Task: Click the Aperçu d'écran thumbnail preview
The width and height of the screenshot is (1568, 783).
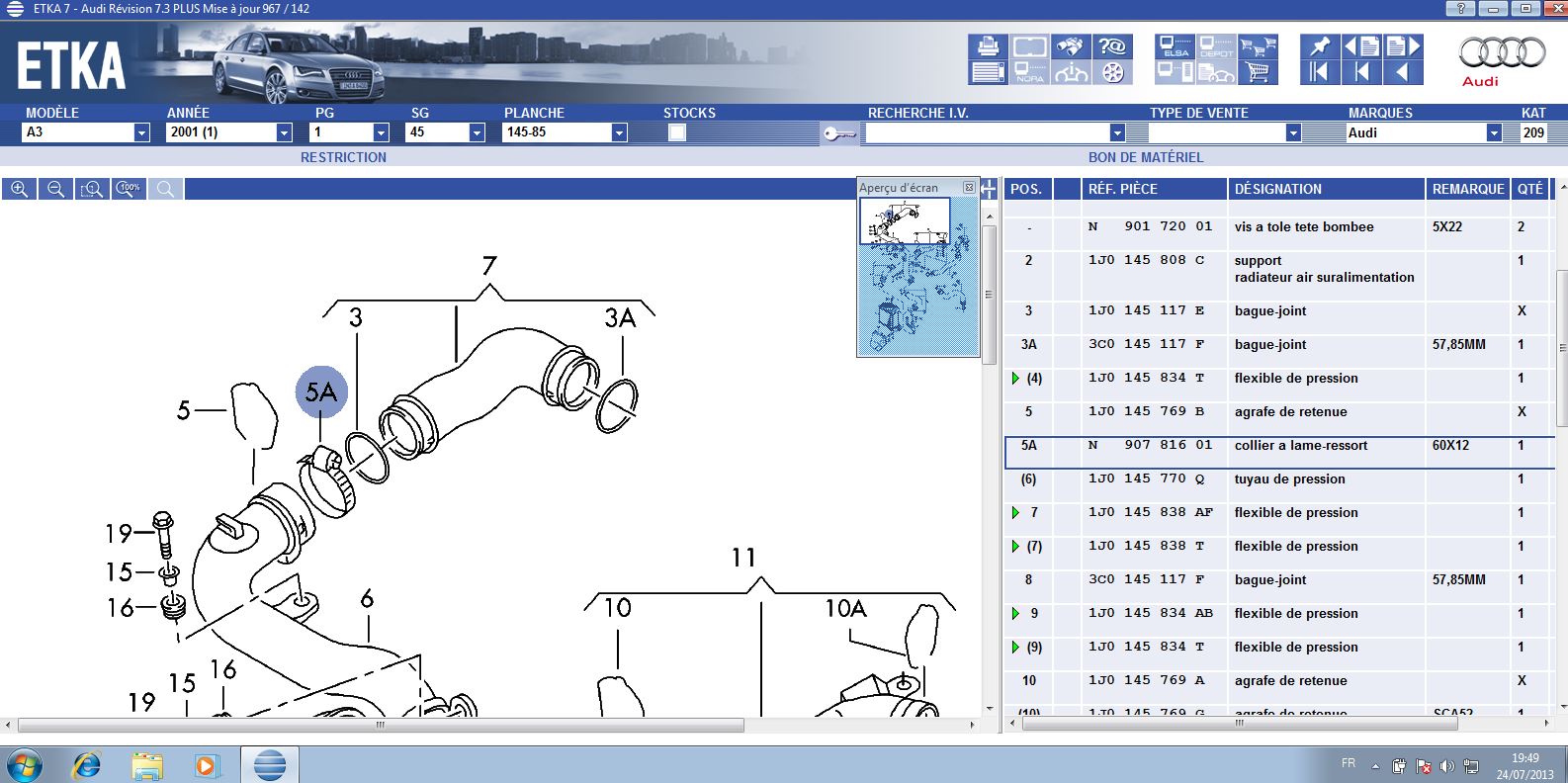Action: click(x=917, y=276)
